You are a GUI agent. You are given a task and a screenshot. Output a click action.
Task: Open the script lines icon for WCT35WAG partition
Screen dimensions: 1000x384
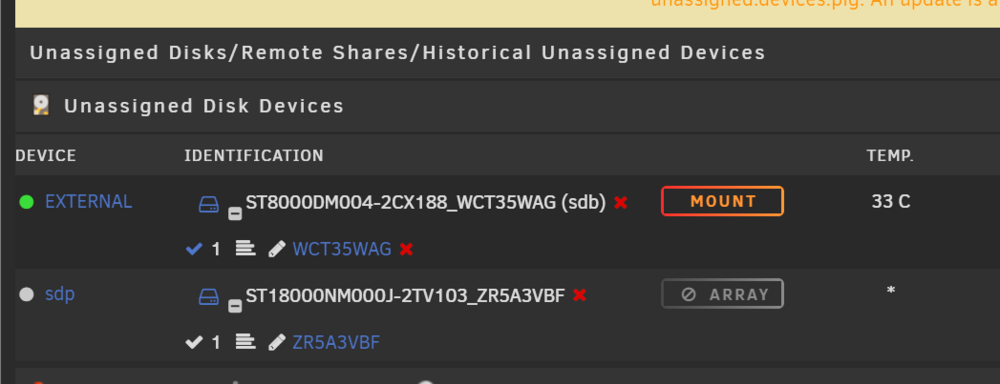(246, 249)
